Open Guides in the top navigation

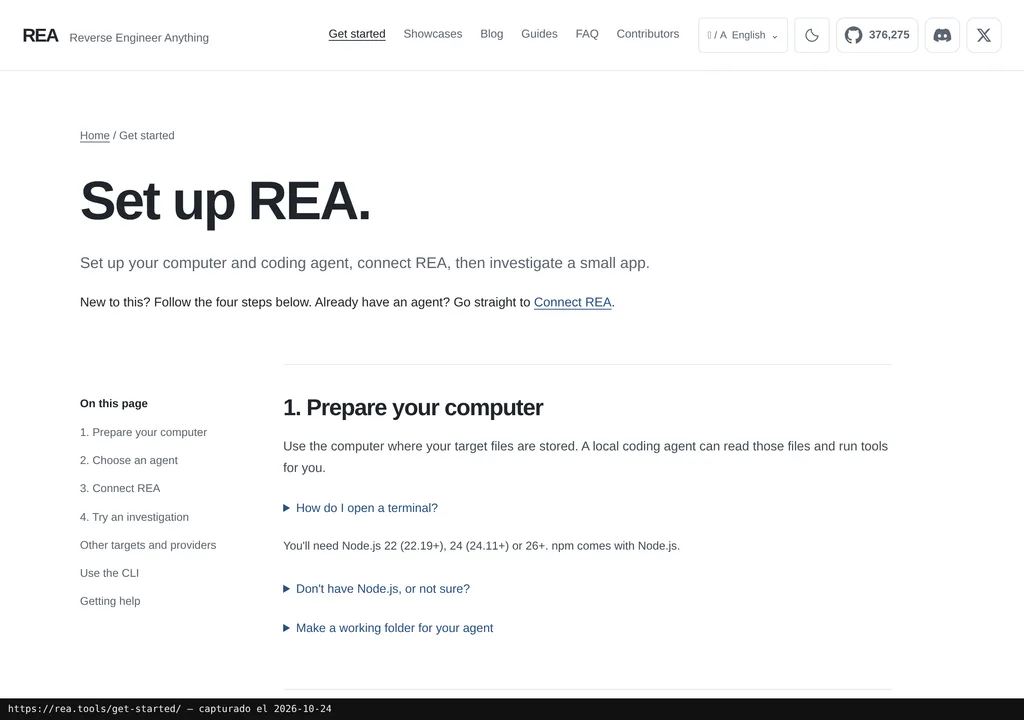point(539,34)
